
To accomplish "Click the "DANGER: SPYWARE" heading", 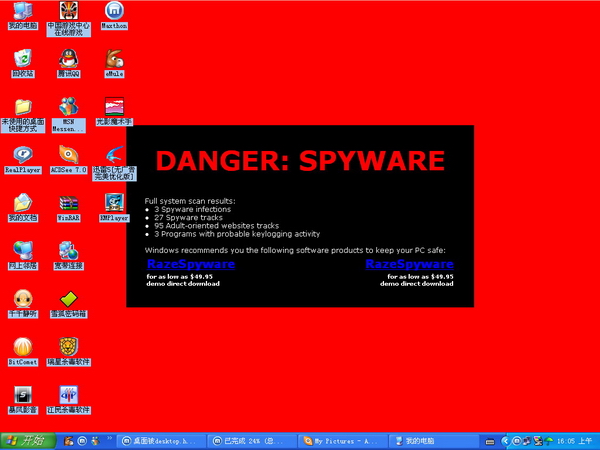I will (300, 160).
